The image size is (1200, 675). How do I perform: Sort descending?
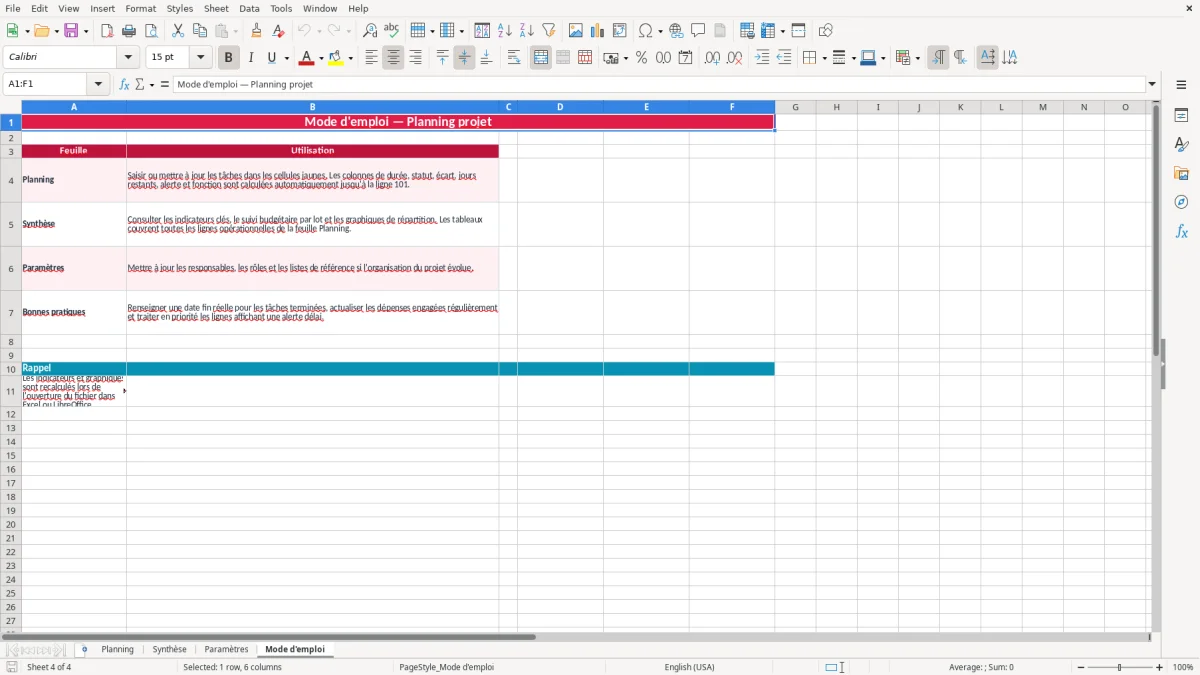tap(526, 31)
